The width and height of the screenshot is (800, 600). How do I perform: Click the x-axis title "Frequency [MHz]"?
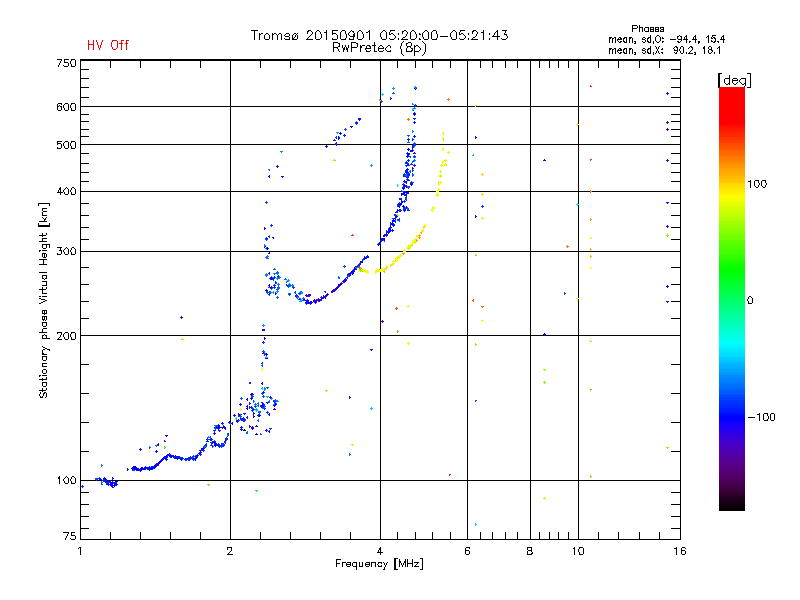click(x=379, y=564)
